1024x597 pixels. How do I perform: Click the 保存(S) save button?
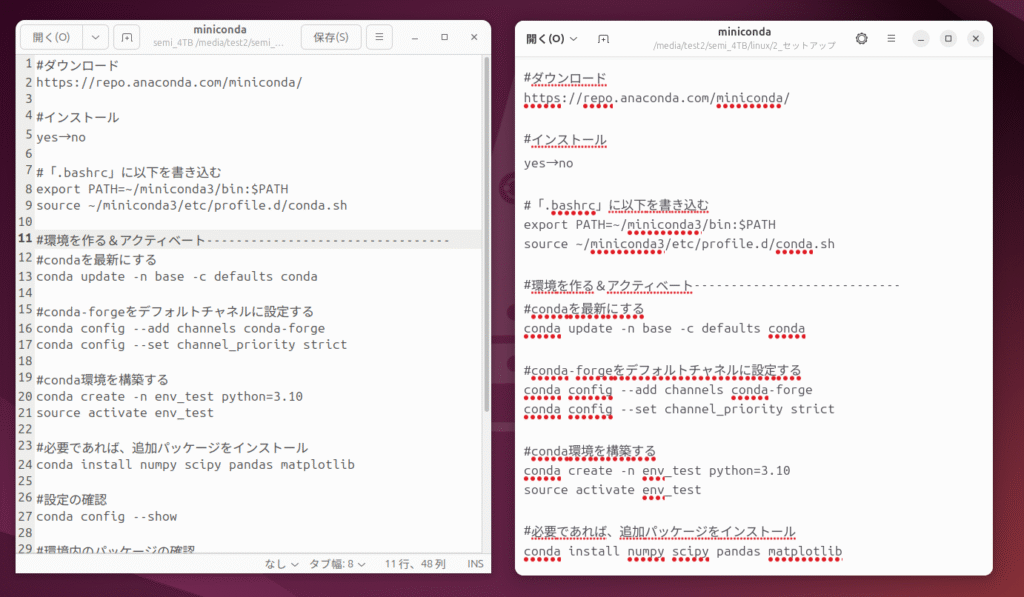pos(331,37)
